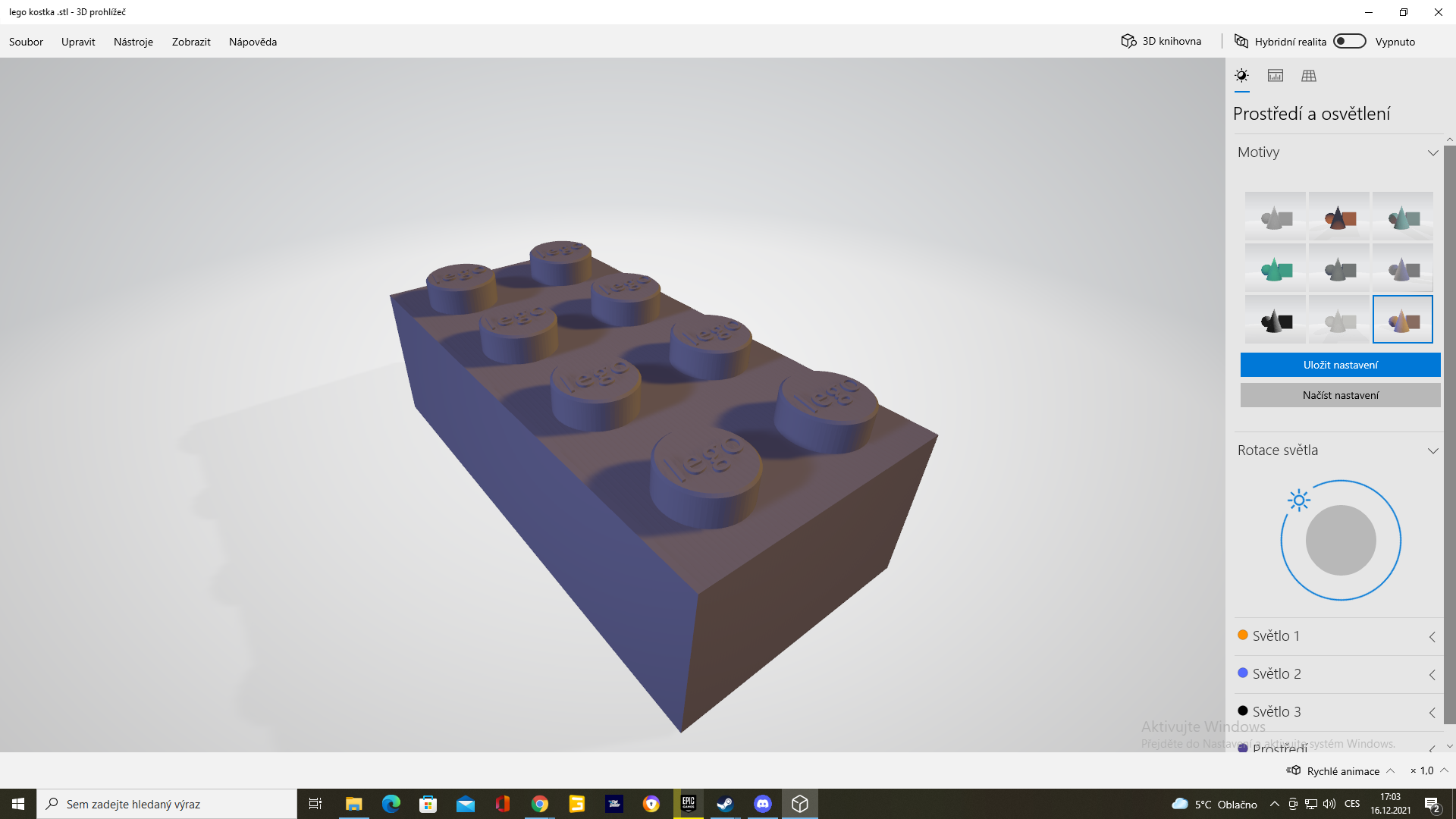Viewport: 1456px width, 819px height.
Task: Click the side panel scrollbar up arrow
Action: point(1450,140)
